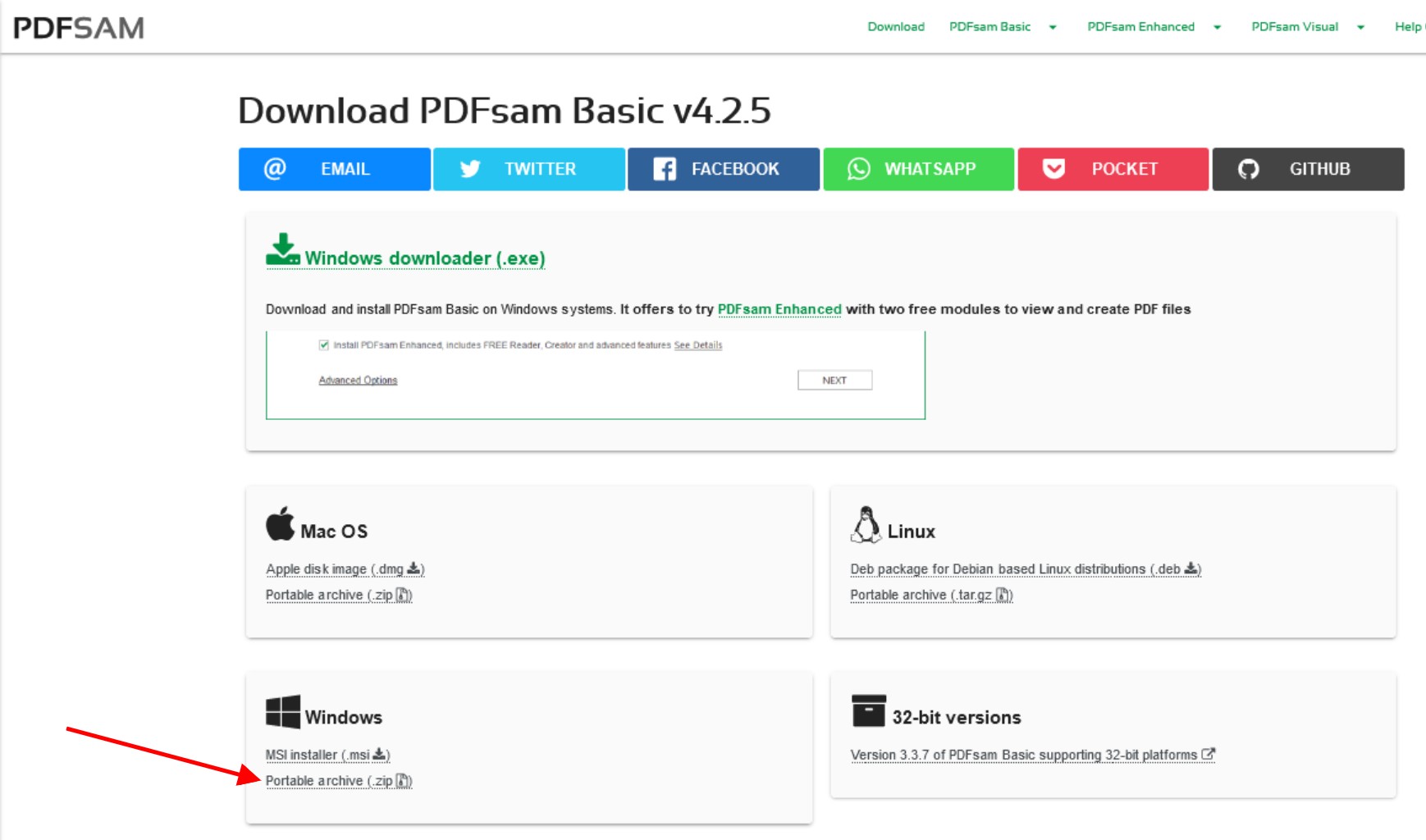Open Version 3.3.7 32-bit platforms link
Screen dimensions: 1426x840
pos(1032,755)
